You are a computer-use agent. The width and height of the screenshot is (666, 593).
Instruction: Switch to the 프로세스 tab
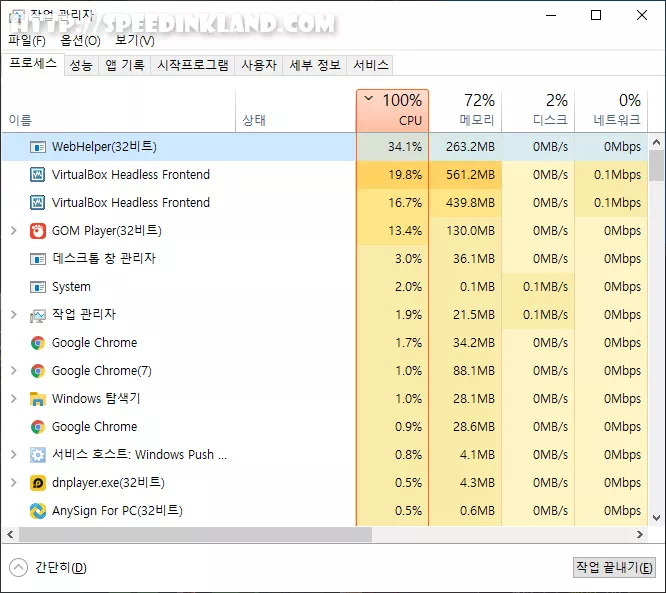(33, 64)
